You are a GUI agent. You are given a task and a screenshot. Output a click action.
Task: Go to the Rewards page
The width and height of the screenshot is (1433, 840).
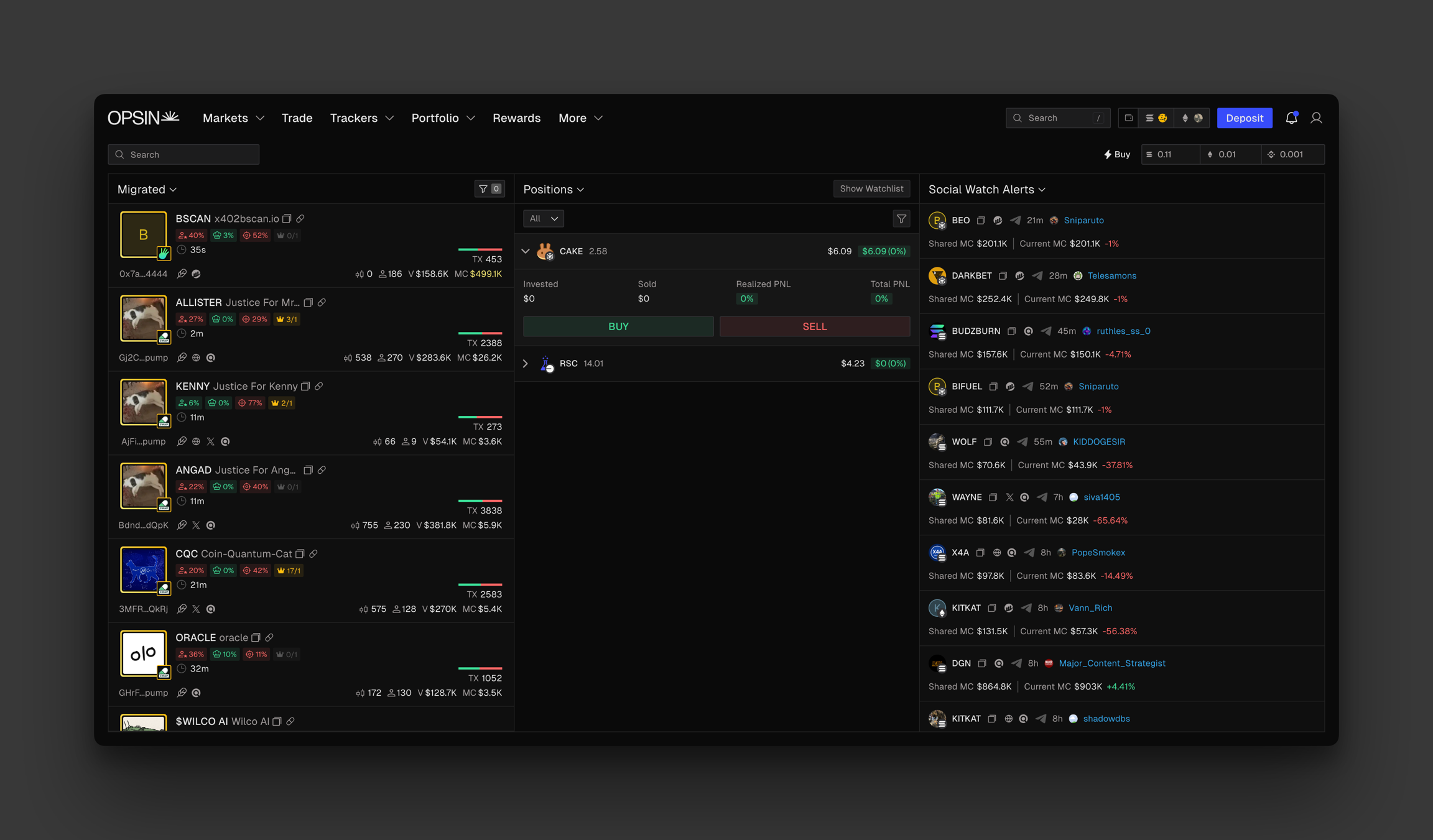coord(516,118)
